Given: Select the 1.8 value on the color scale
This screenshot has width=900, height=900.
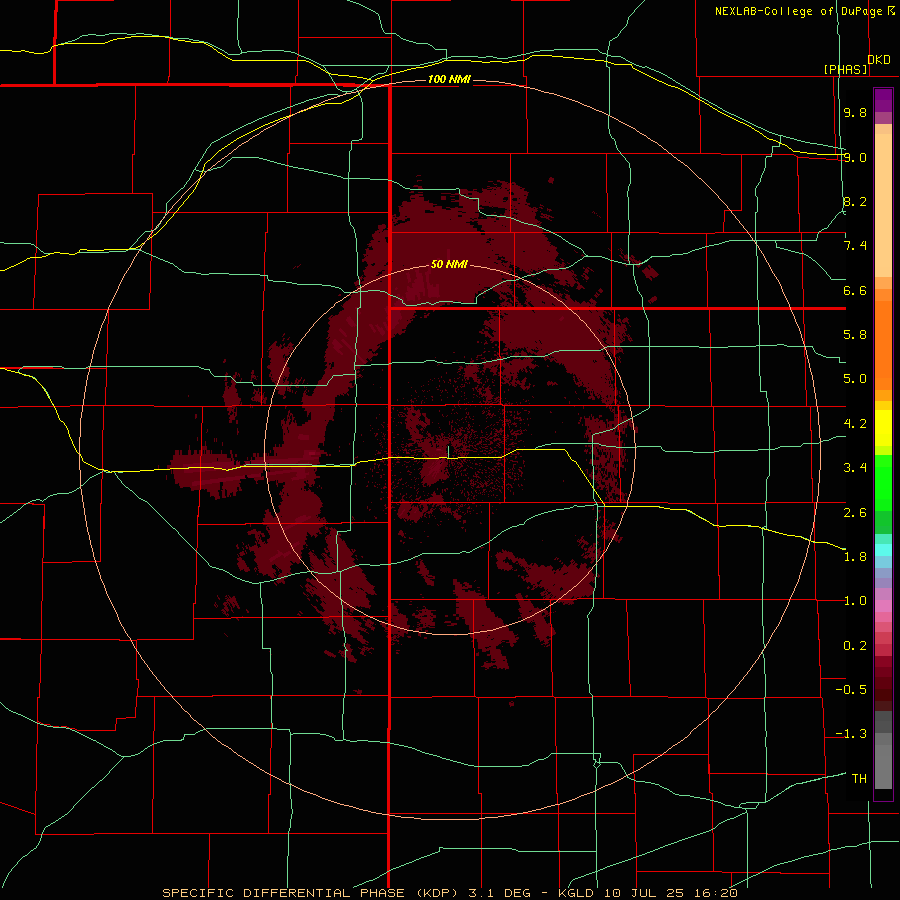Looking at the screenshot, I should (x=855, y=557).
